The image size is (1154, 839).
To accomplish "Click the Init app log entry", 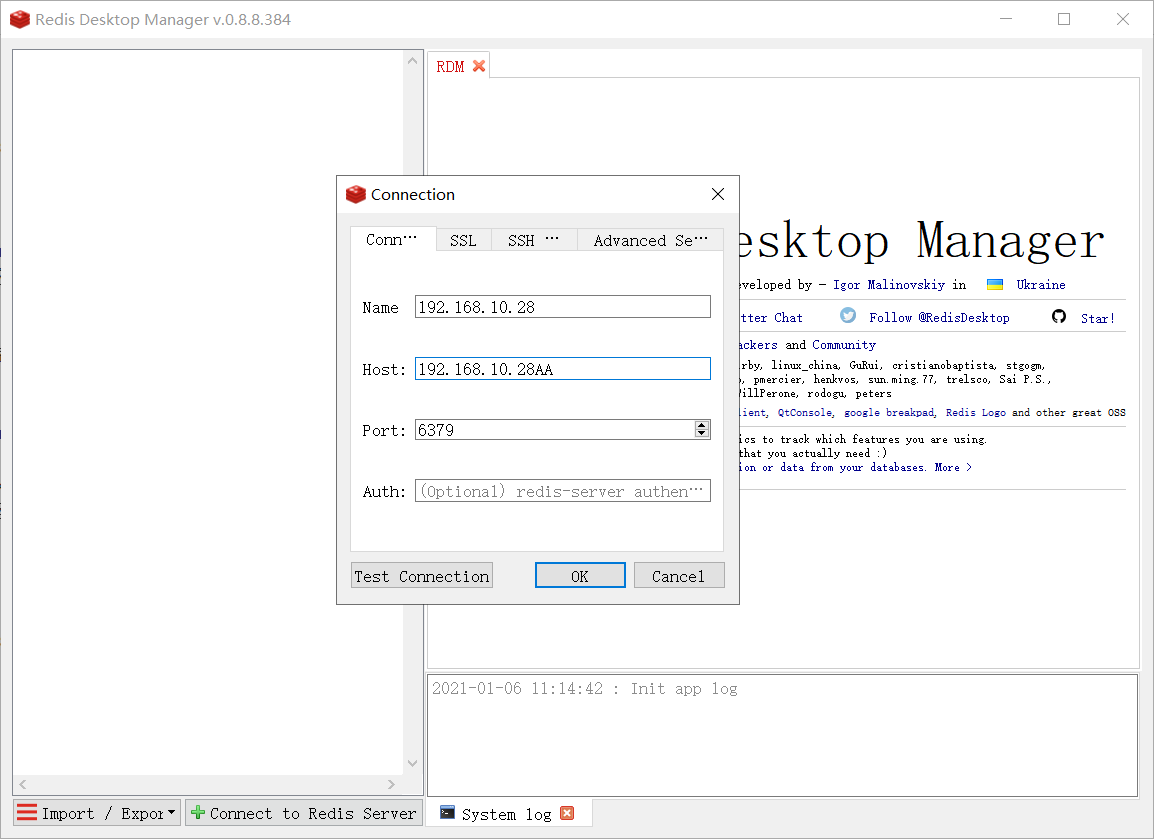I will tap(584, 689).
